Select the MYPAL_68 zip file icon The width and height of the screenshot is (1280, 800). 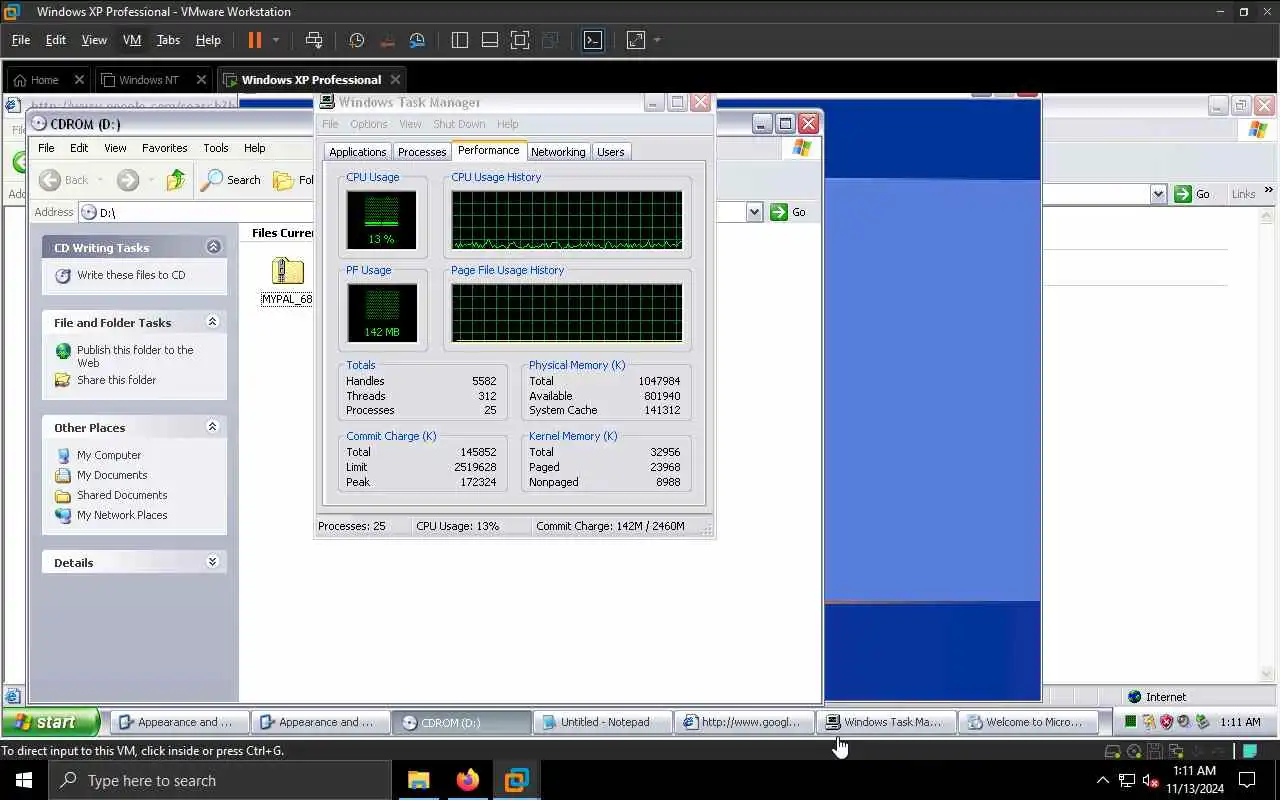(x=287, y=272)
